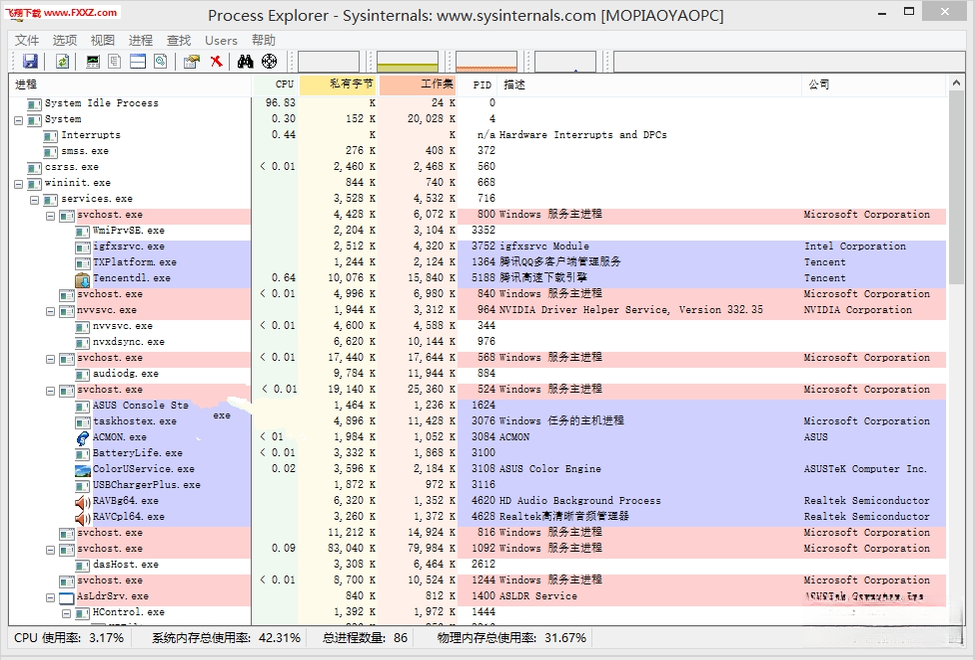Screen dimensions: 975x660
Task: Open the Users menu
Action: (221, 40)
